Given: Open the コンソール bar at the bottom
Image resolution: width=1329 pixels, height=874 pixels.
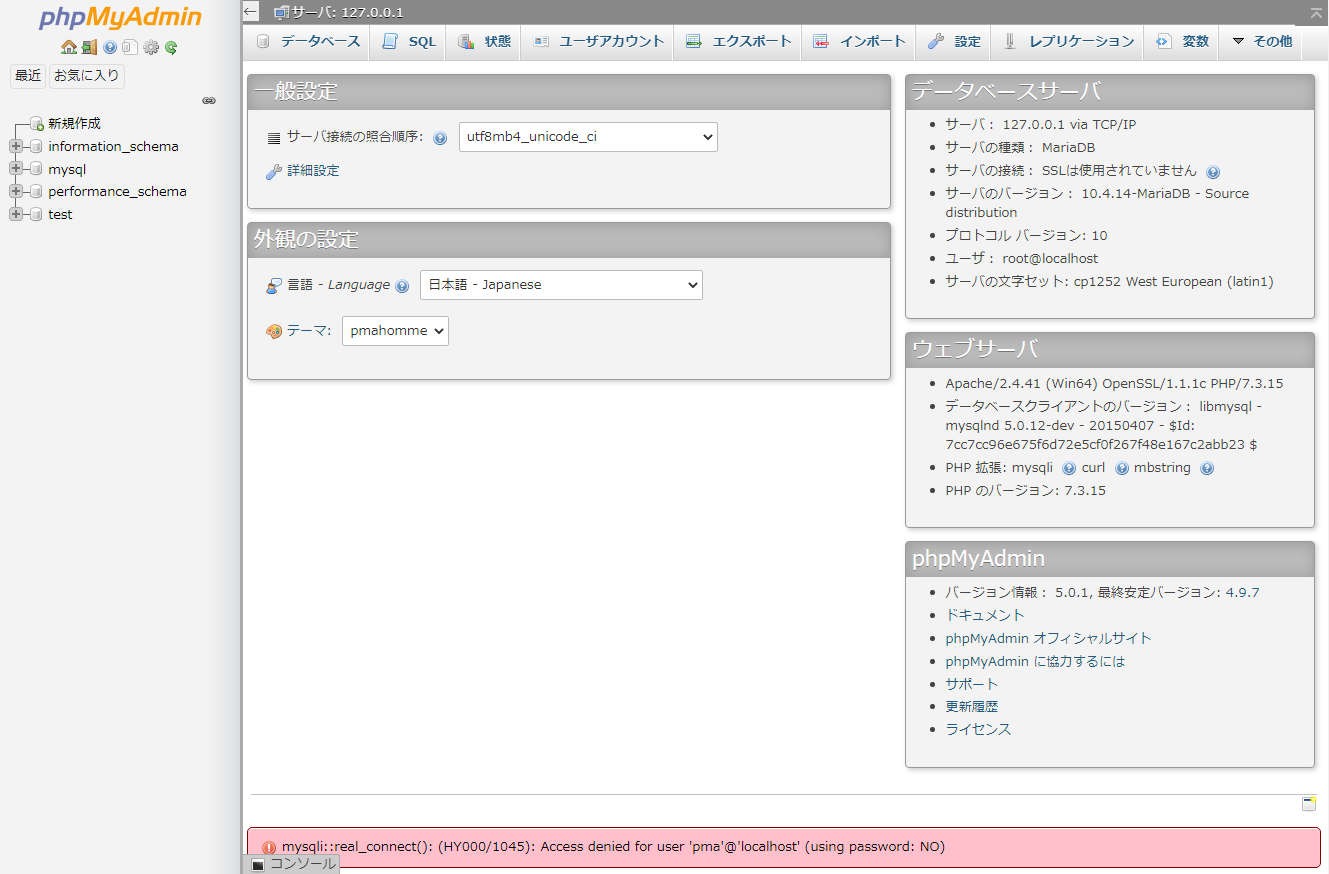Looking at the screenshot, I should 293,864.
